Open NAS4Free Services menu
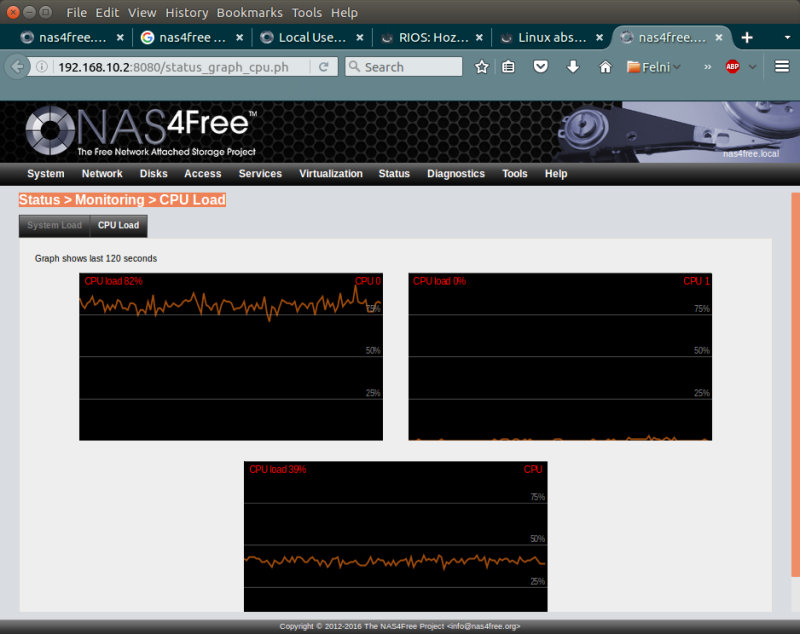Viewport: 800px width, 634px height. [260, 173]
